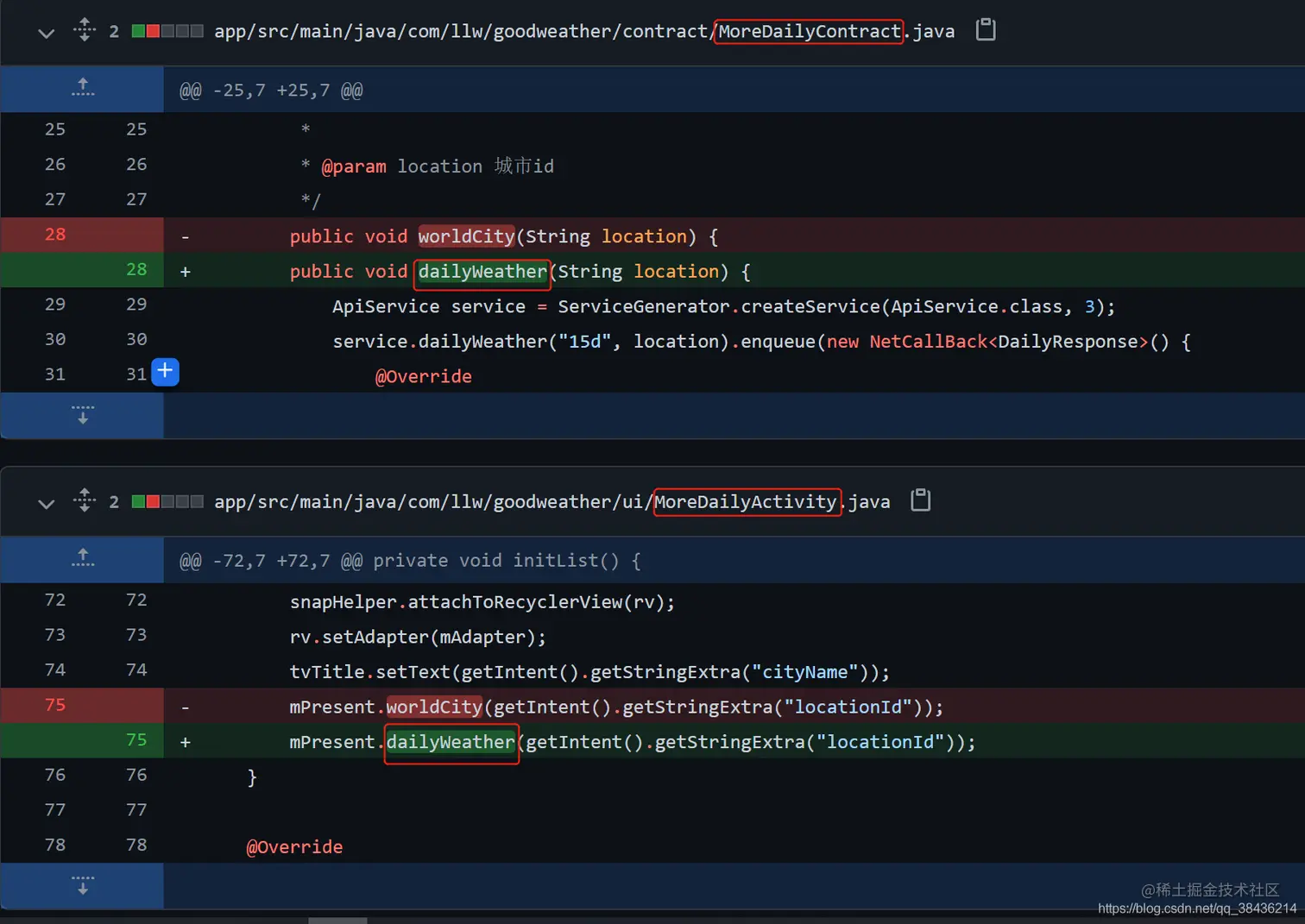Expand lines below line 78 in MoreDailyActivity
This screenshot has height=924, width=1305.
point(83,885)
